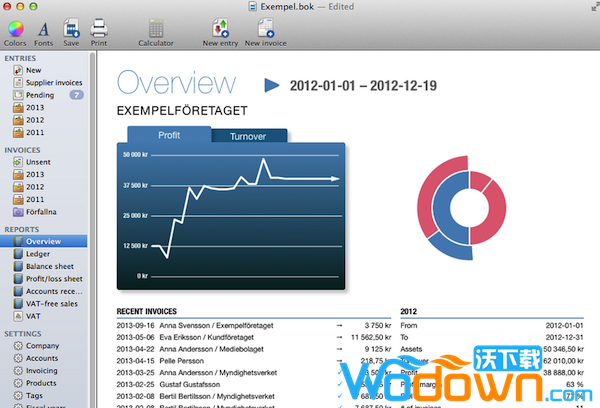600x408 pixels.
Task: Expand the date range disclosure triangle
Action: (272, 85)
